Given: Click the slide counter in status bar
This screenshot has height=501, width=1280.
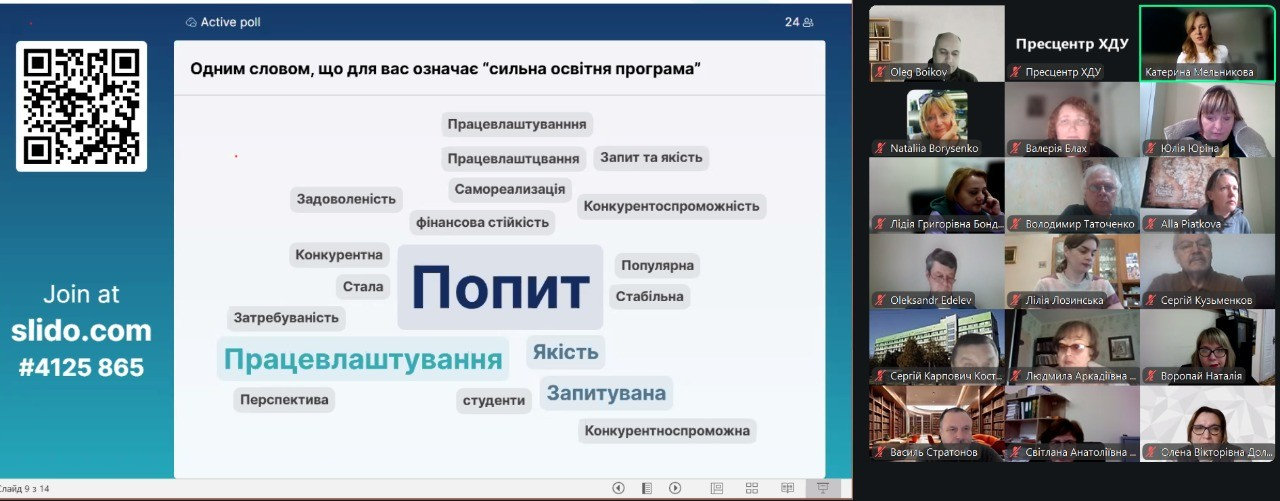Looking at the screenshot, I should [25, 489].
